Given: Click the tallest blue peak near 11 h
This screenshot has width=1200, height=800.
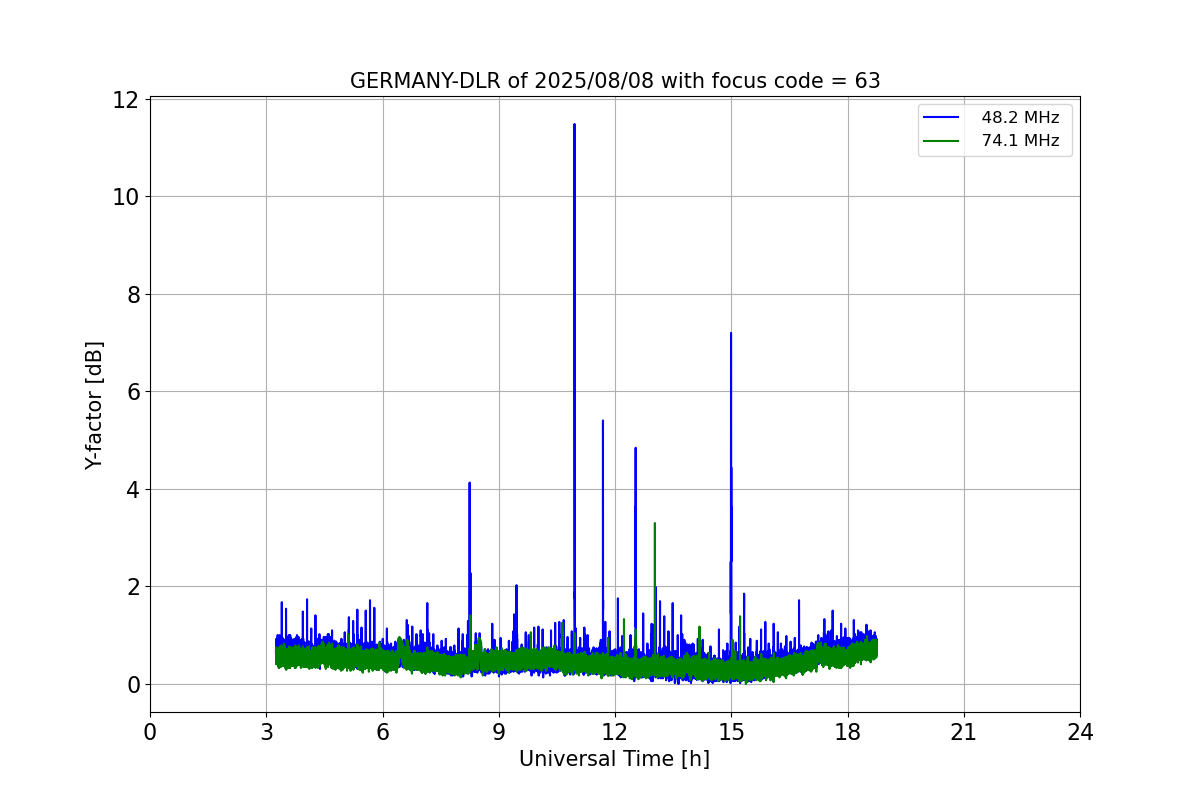Looking at the screenshot, I should click(574, 125).
